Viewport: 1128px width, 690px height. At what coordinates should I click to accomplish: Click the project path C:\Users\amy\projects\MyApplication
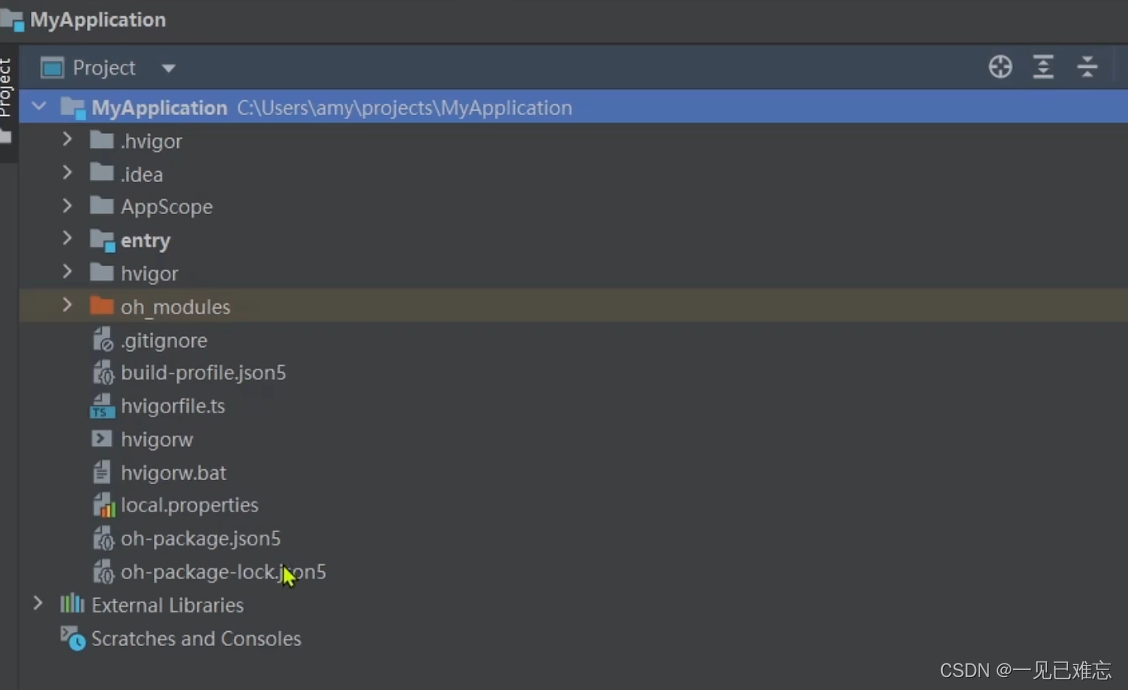click(404, 108)
